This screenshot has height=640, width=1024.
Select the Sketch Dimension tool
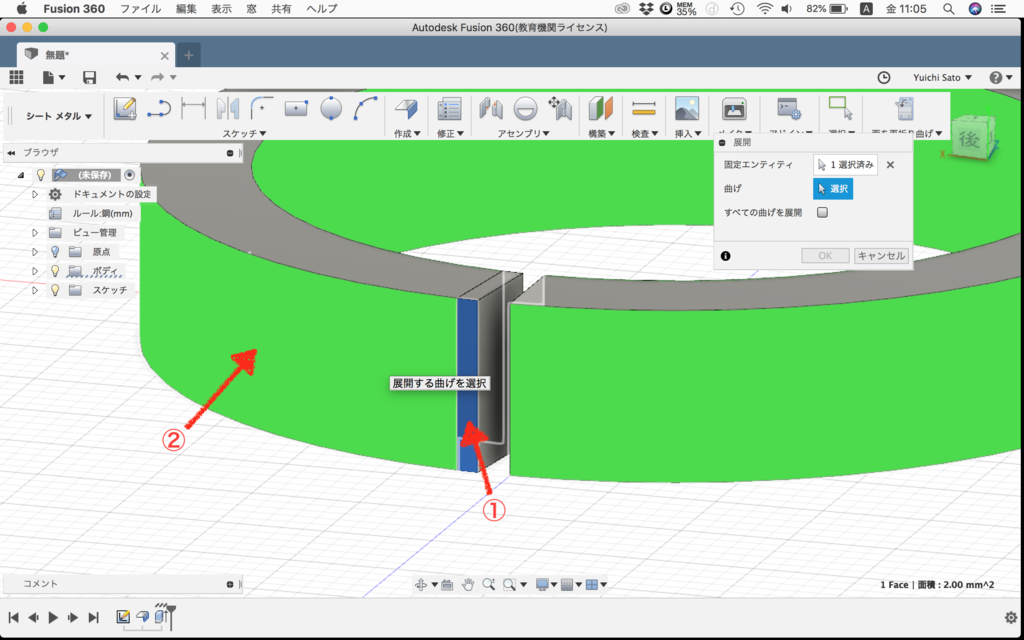193,108
